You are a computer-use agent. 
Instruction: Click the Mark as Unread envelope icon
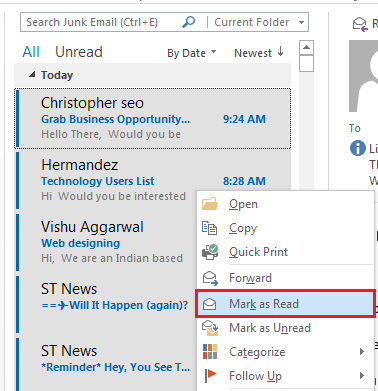(x=210, y=328)
